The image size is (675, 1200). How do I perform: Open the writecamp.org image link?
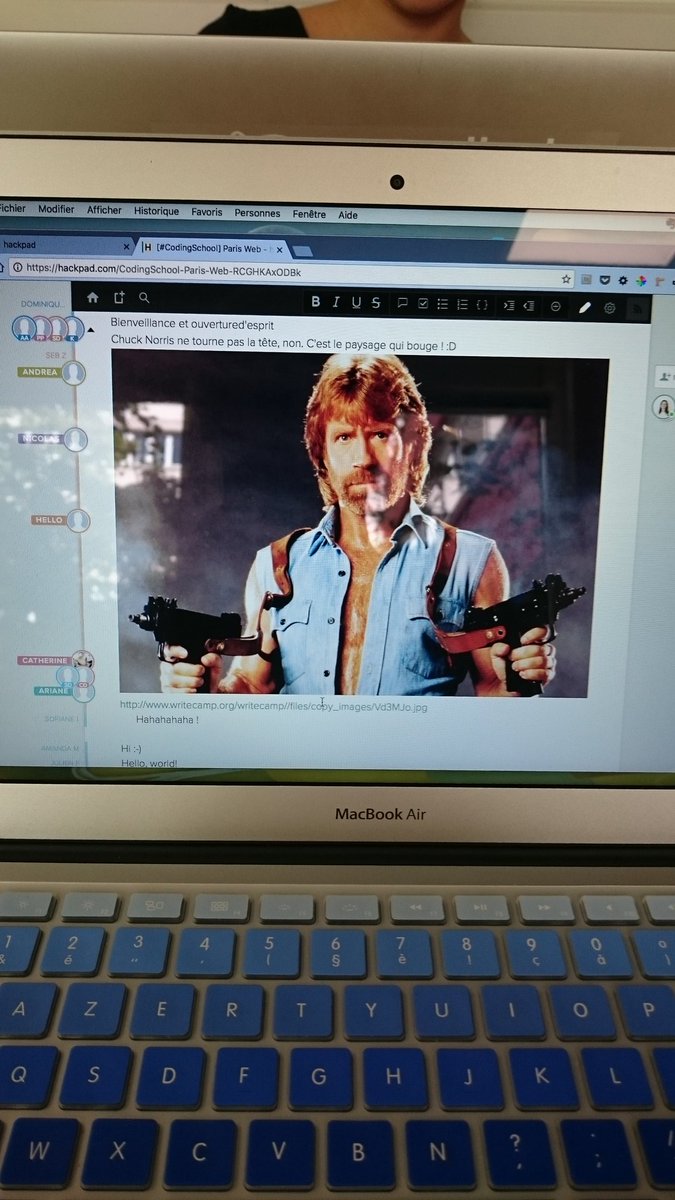[x=273, y=706]
